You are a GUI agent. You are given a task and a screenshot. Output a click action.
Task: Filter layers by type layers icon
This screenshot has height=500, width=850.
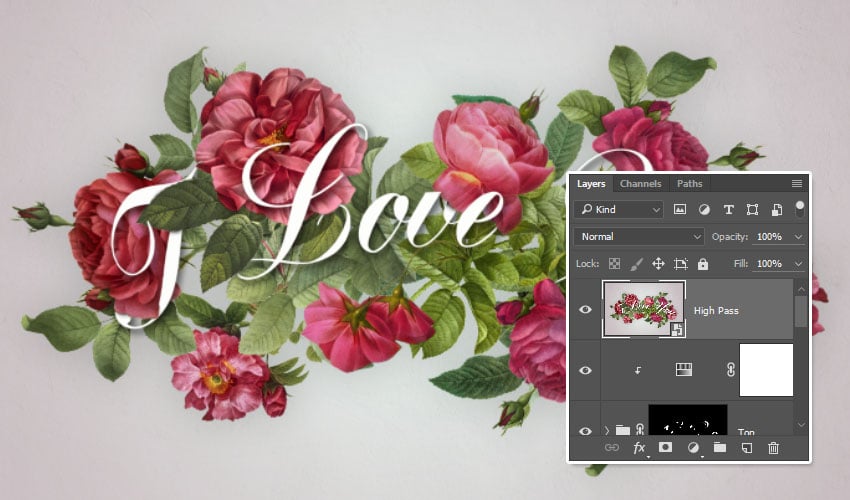[x=728, y=209]
